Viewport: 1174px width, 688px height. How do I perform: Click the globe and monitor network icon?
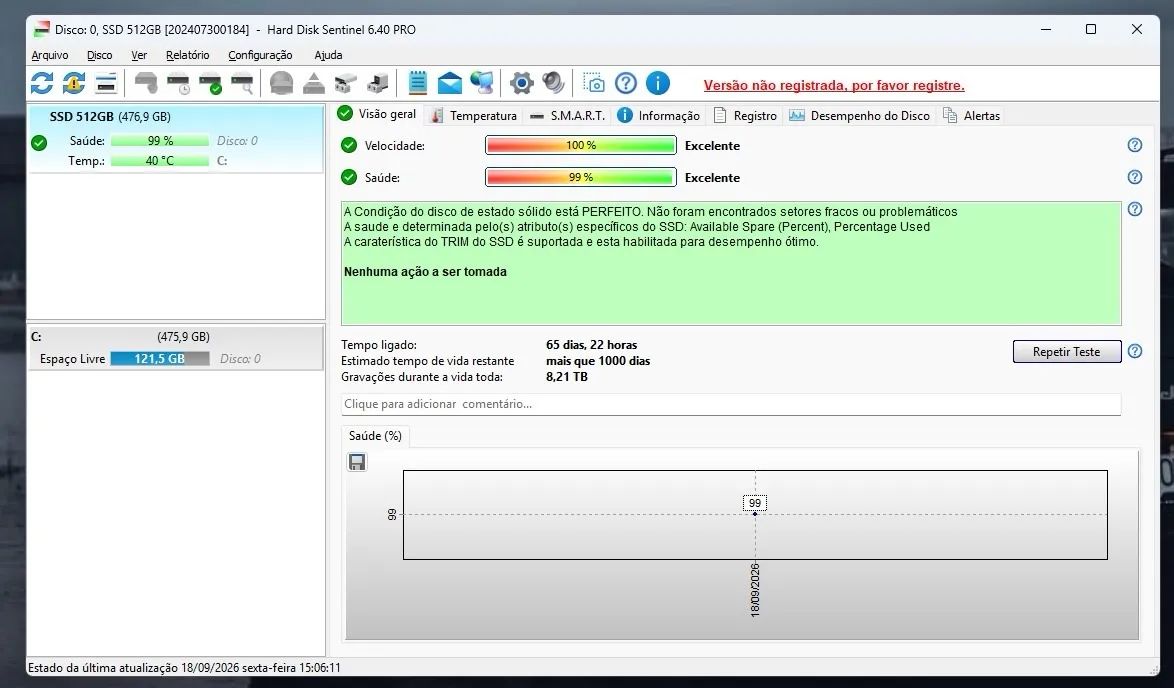pos(481,83)
